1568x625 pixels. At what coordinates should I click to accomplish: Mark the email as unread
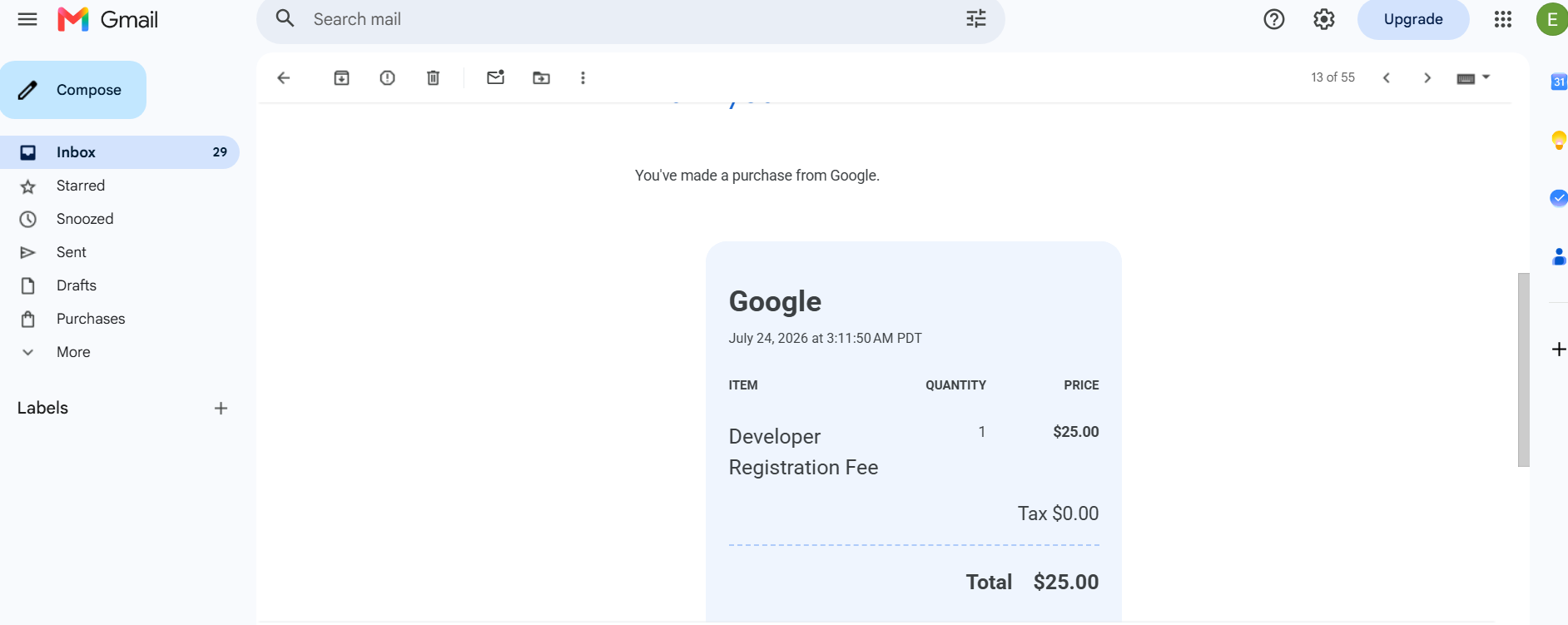[496, 77]
